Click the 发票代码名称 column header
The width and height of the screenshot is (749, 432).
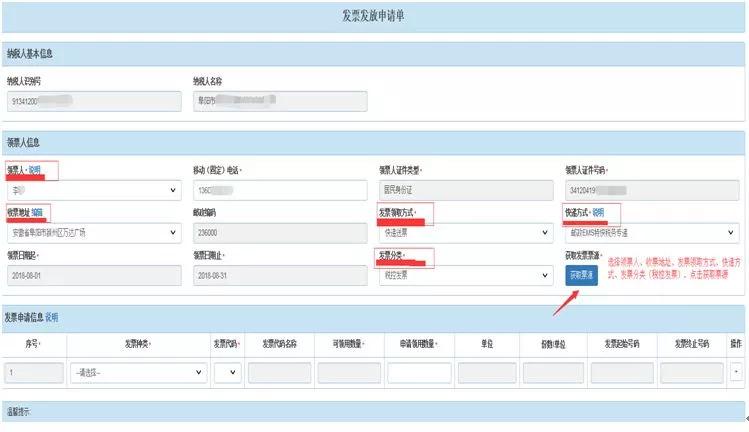click(x=279, y=344)
